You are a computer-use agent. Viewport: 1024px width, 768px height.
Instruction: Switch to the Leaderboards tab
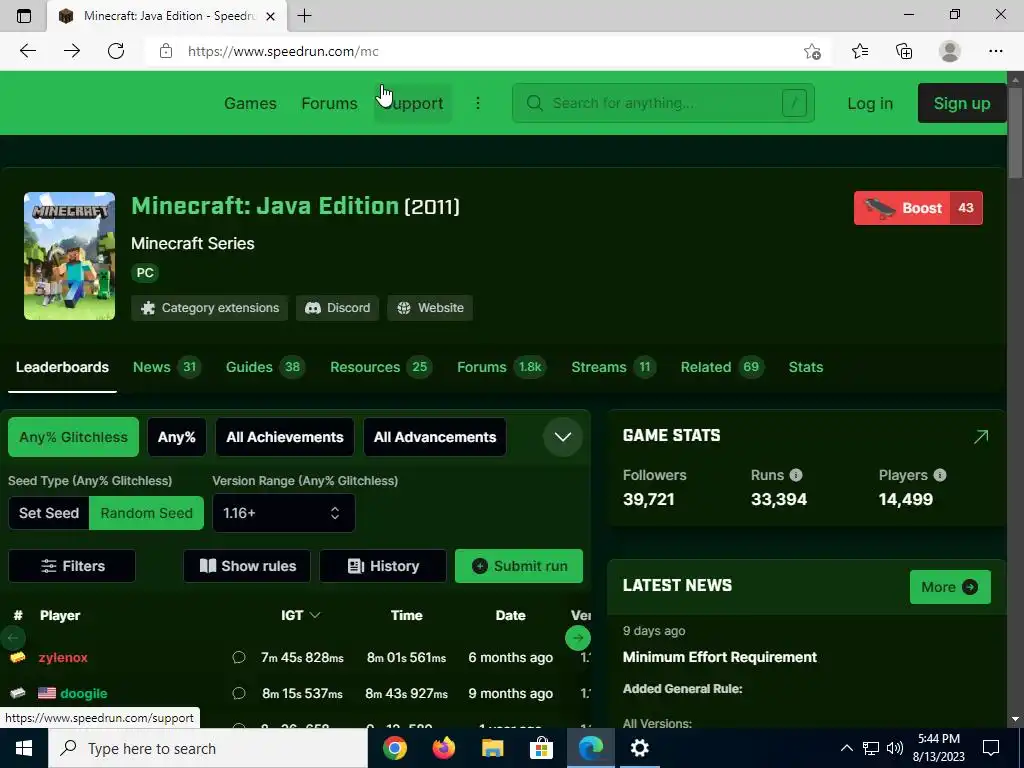(62, 367)
